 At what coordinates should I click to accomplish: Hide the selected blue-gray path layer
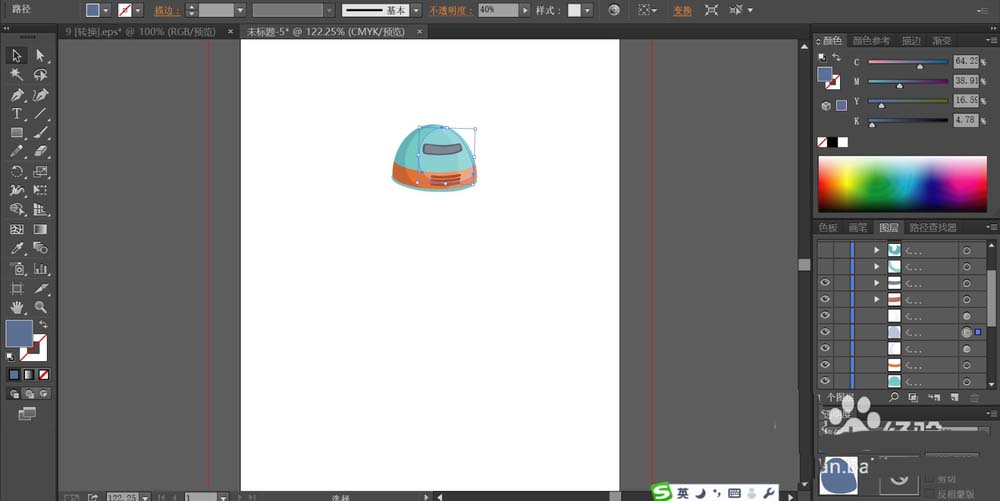825,332
